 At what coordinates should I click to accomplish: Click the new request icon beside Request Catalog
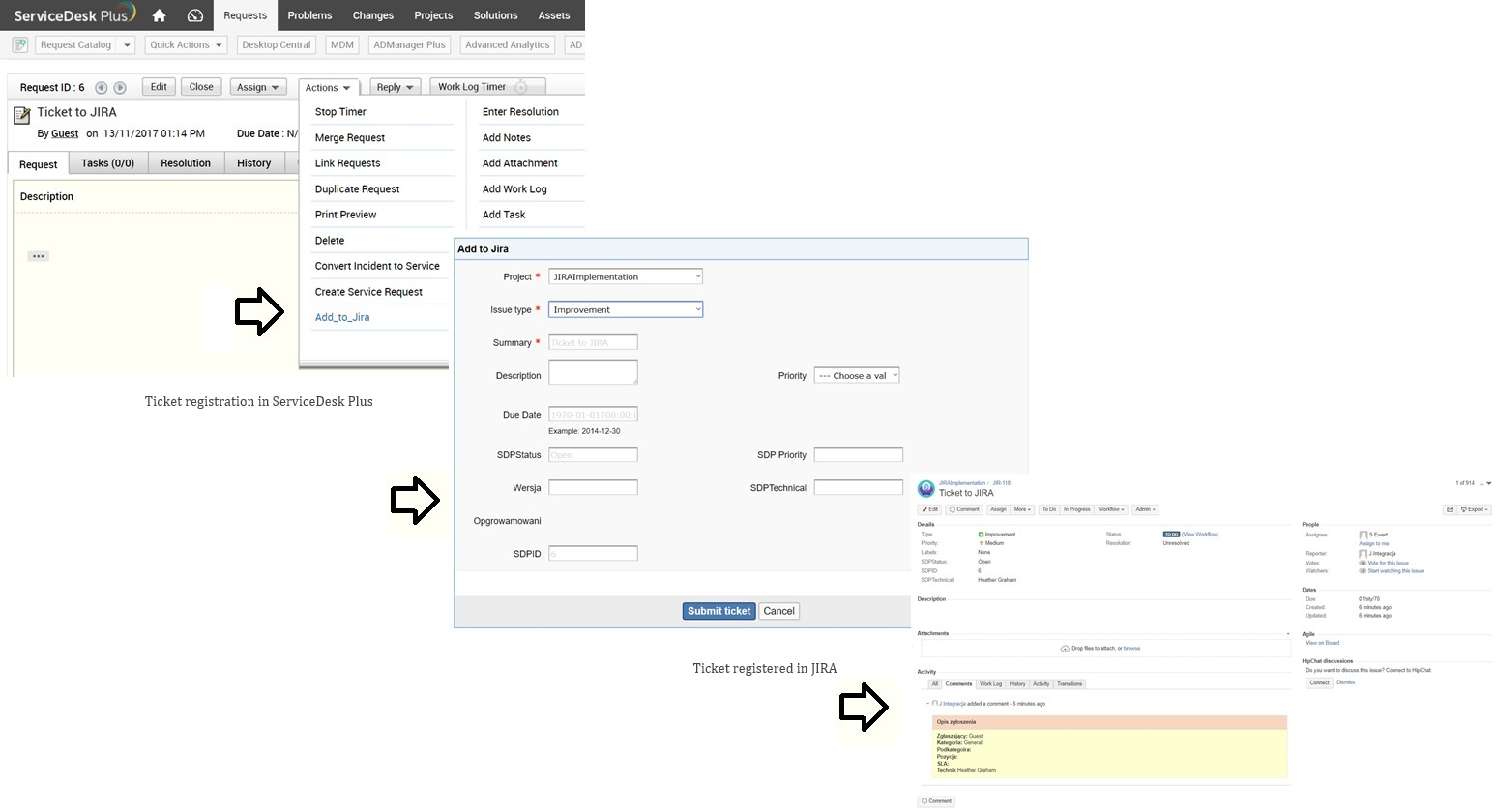pyautogui.click(x=19, y=44)
